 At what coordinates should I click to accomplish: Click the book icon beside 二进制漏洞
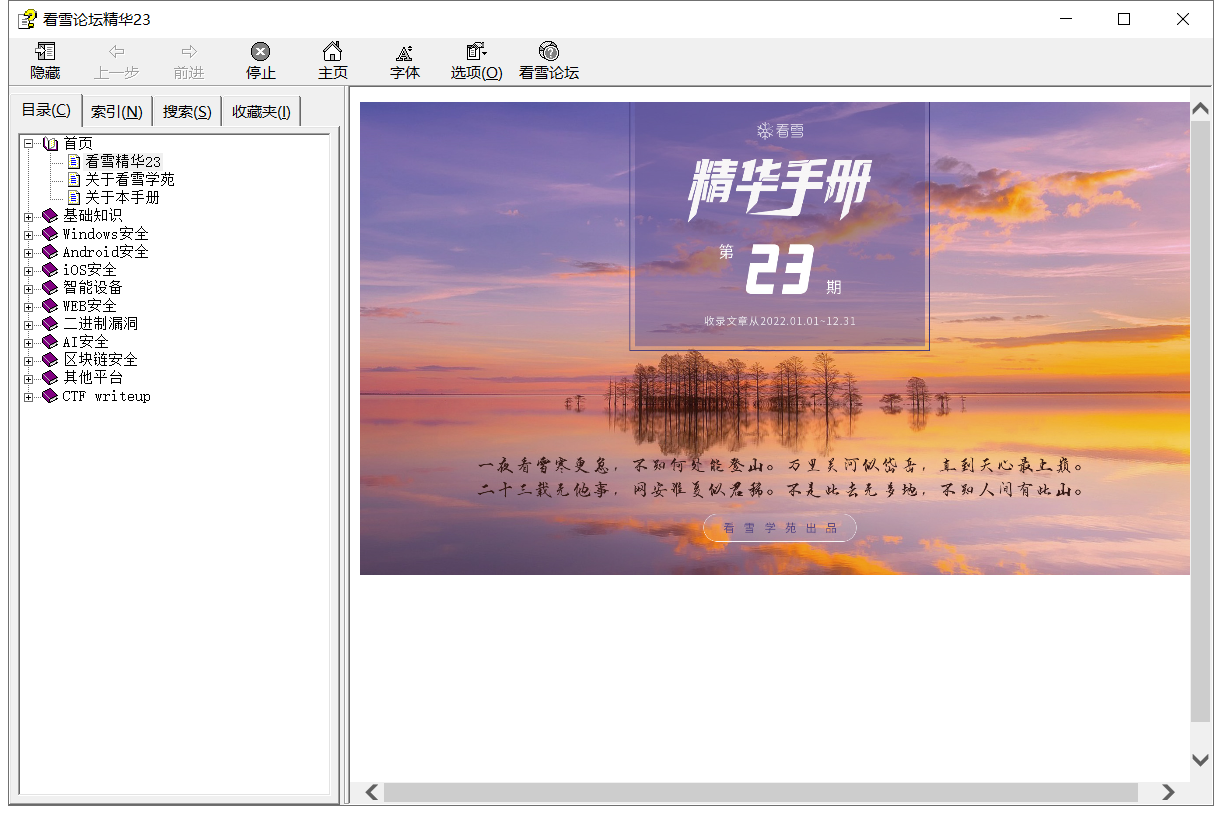[51, 323]
